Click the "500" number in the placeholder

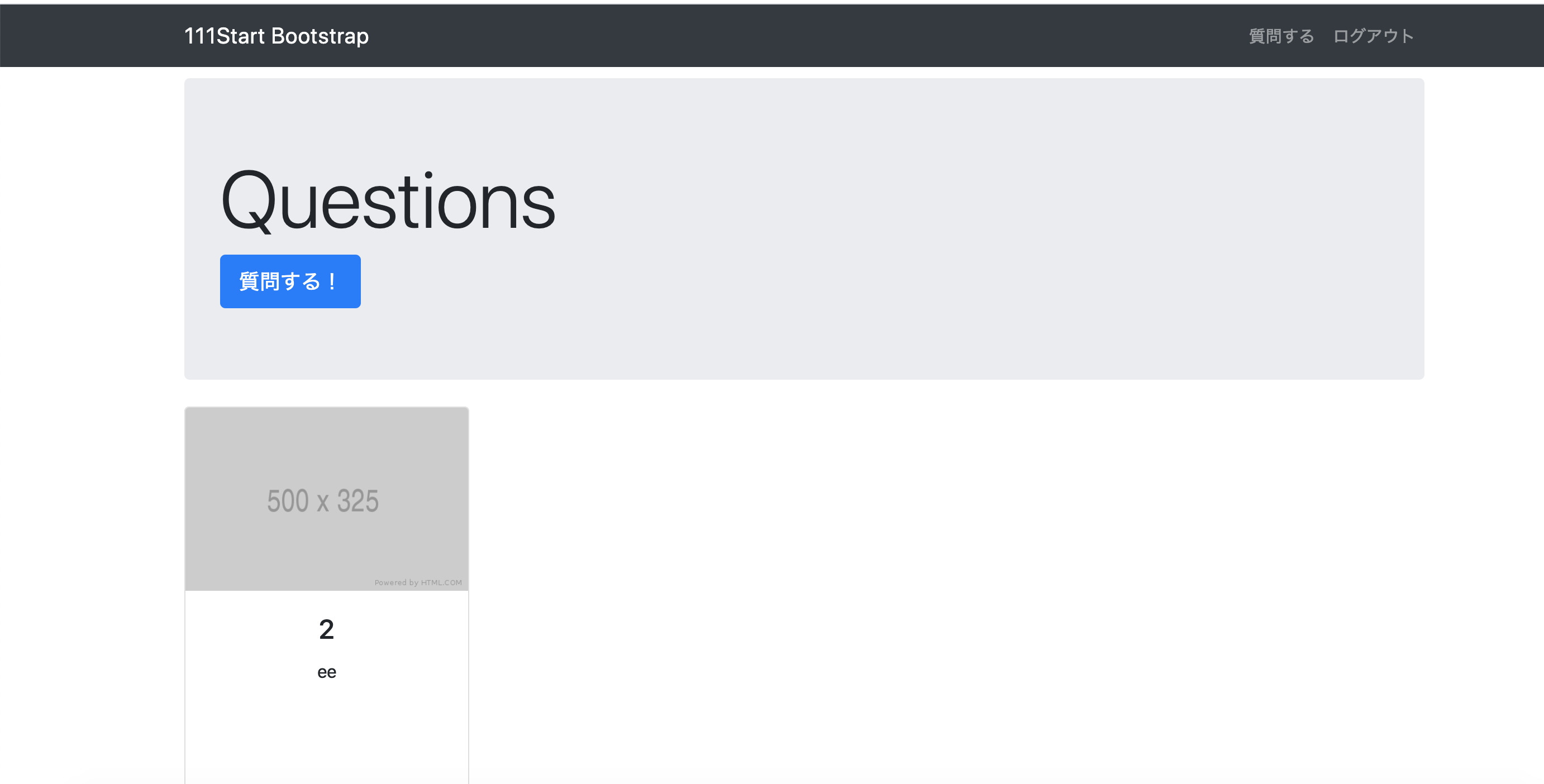click(x=288, y=501)
